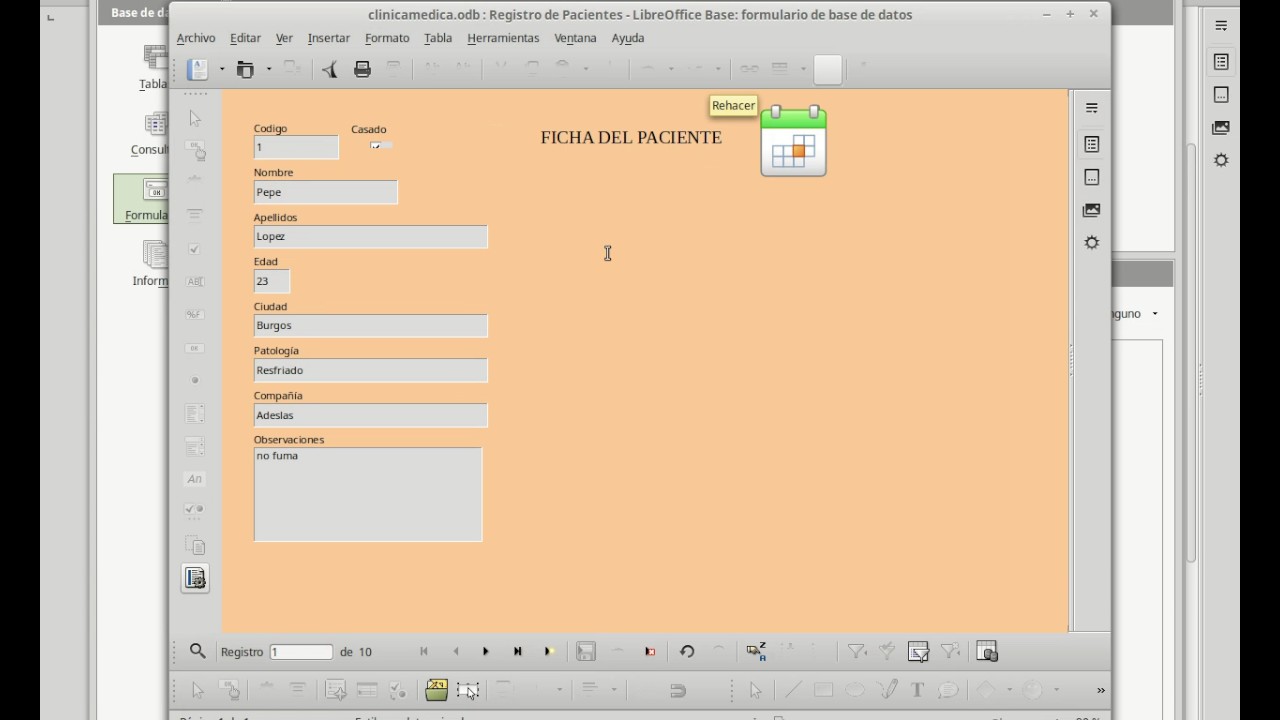The image size is (1280, 720).
Task: Click the Open templates folder icon
Action: click(x=245, y=69)
